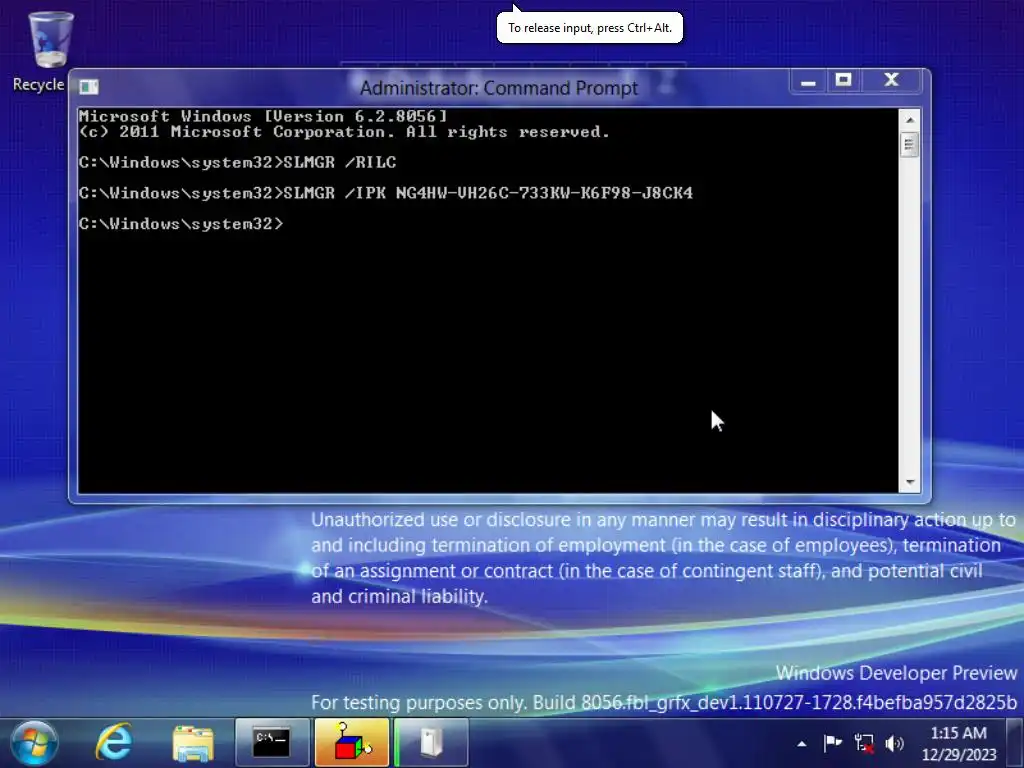Close the Administrator Command Prompt window
The width and height of the screenshot is (1024, 768).
(x=891, y=81)
